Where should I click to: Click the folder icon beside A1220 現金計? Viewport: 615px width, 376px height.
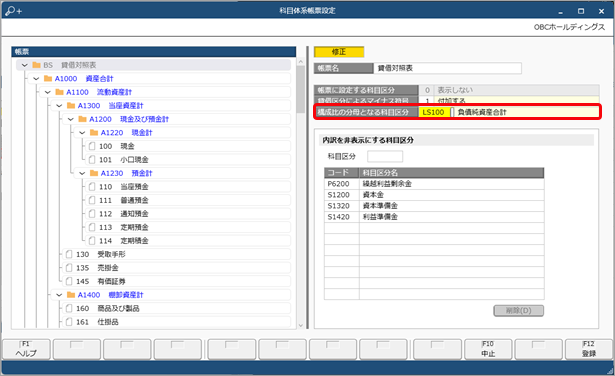tap(94, 133)
